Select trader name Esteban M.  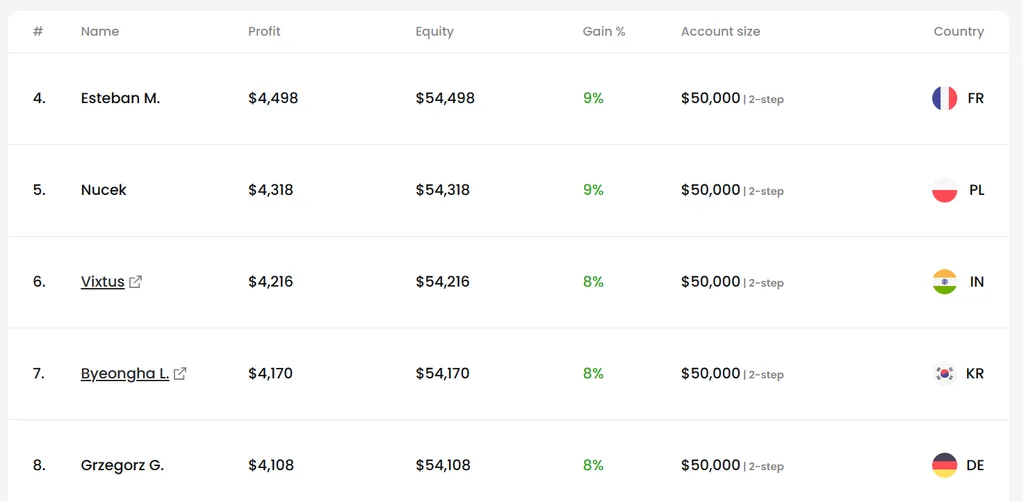tap(120, 99)
